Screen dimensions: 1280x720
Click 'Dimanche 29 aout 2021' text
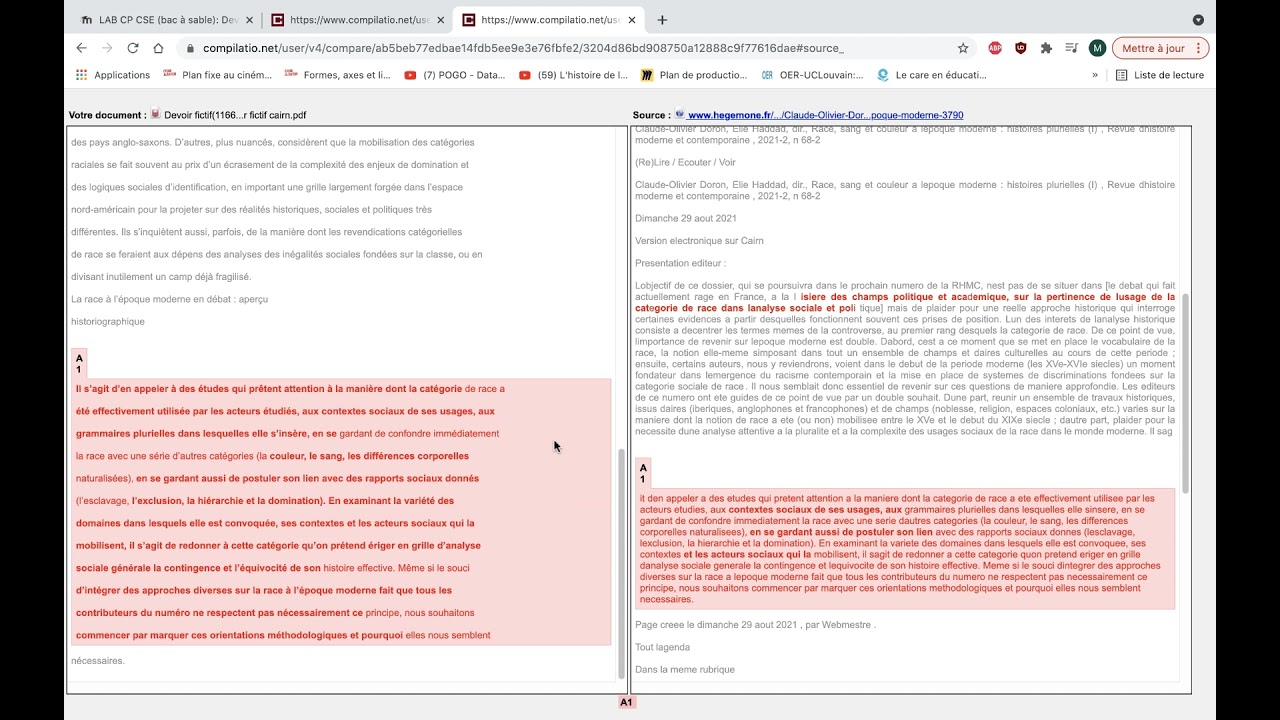pos(686,218)
